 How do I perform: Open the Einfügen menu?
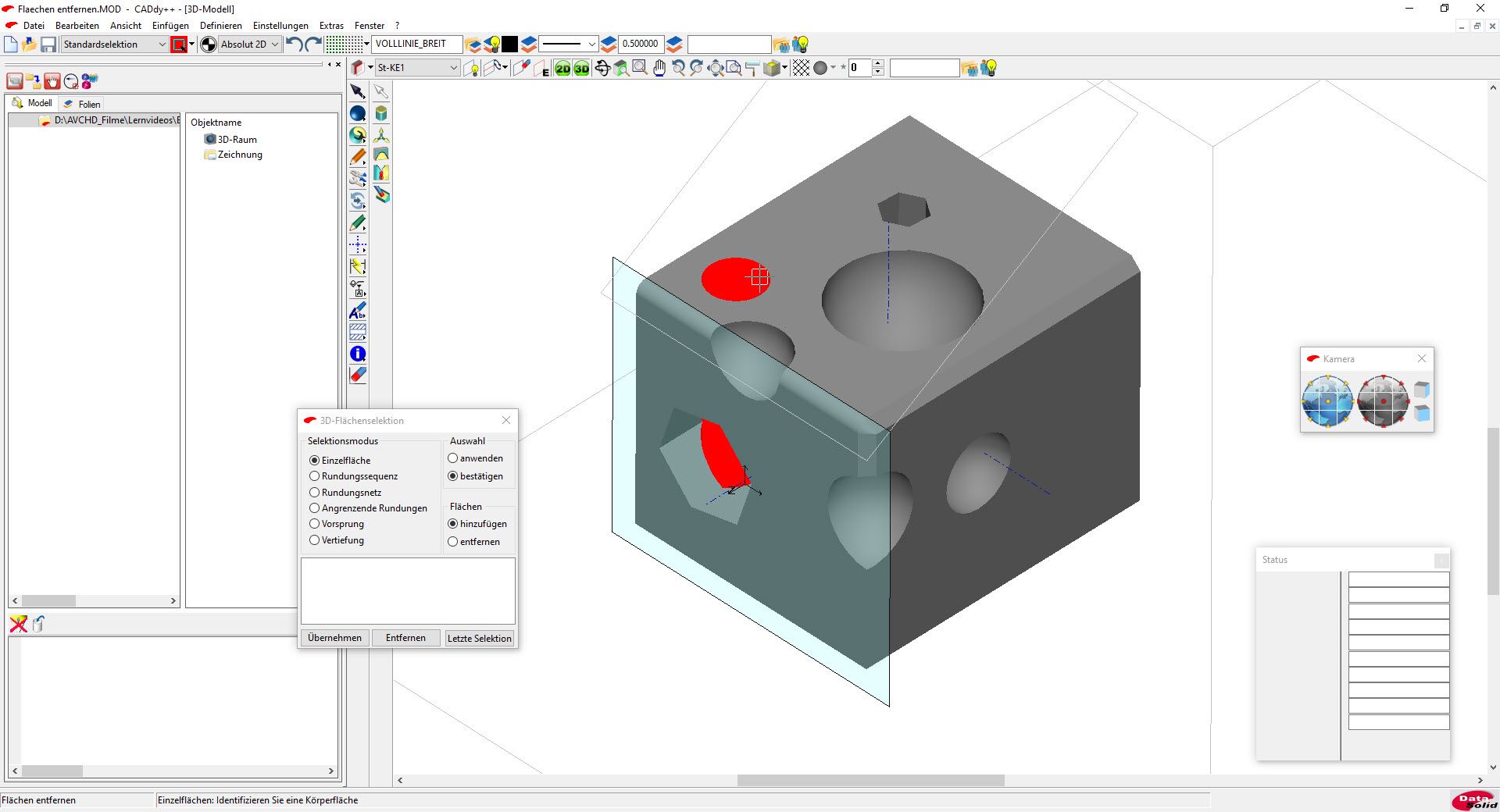(170, 26)
